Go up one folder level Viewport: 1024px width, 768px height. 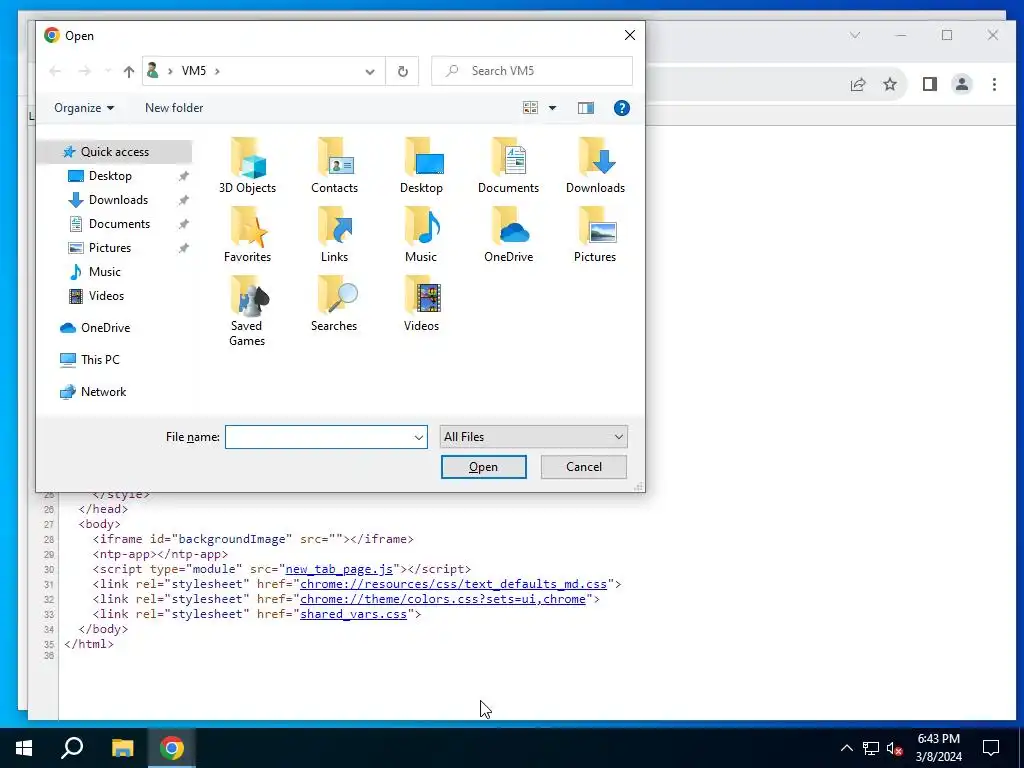(129, 71)
